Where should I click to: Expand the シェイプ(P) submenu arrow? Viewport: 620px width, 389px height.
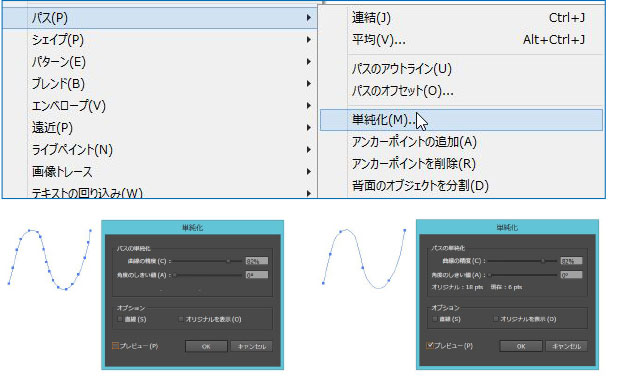tap(308, 40)
